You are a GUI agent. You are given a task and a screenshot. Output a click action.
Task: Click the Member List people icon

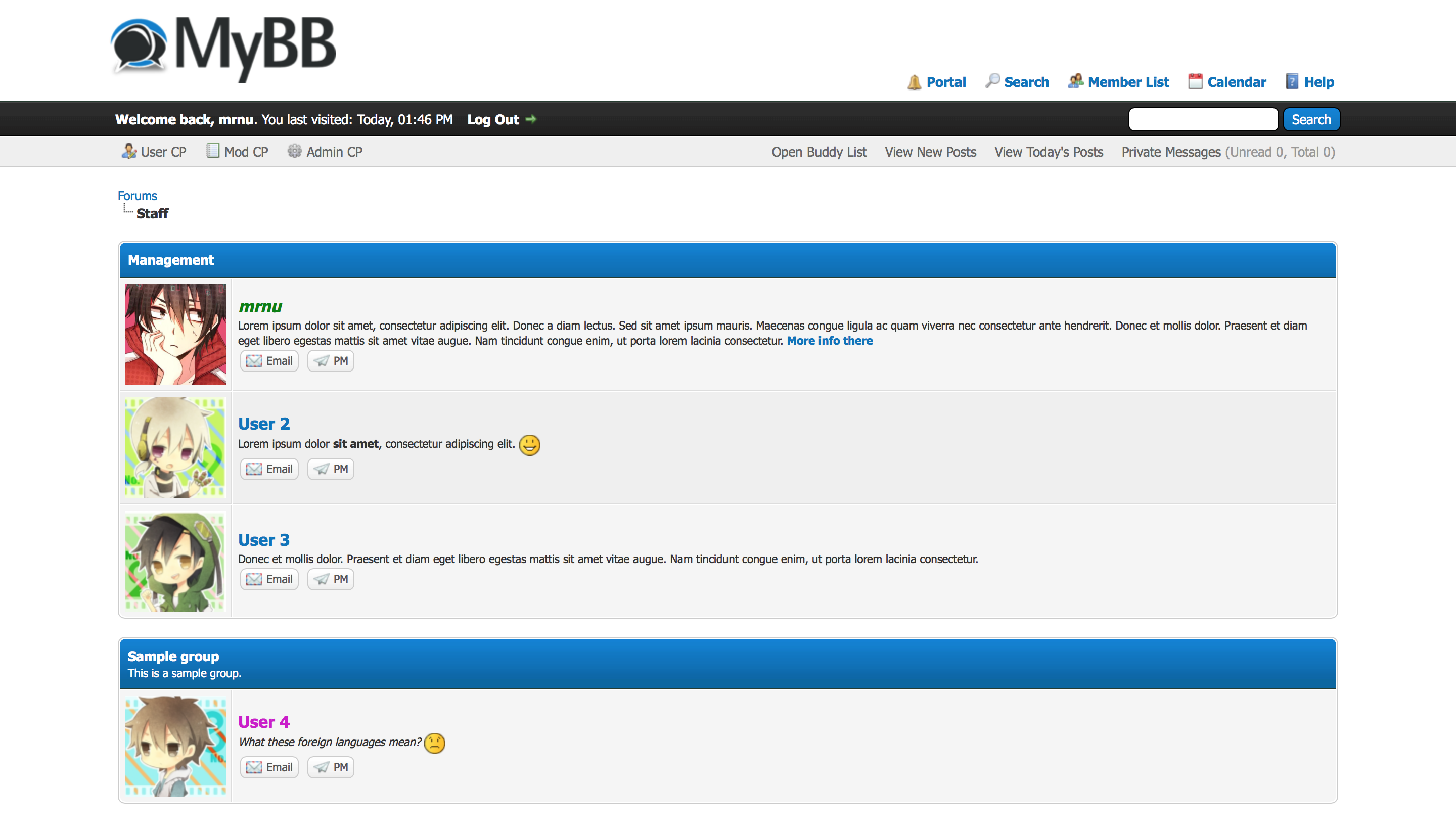tap(1075, 81)
